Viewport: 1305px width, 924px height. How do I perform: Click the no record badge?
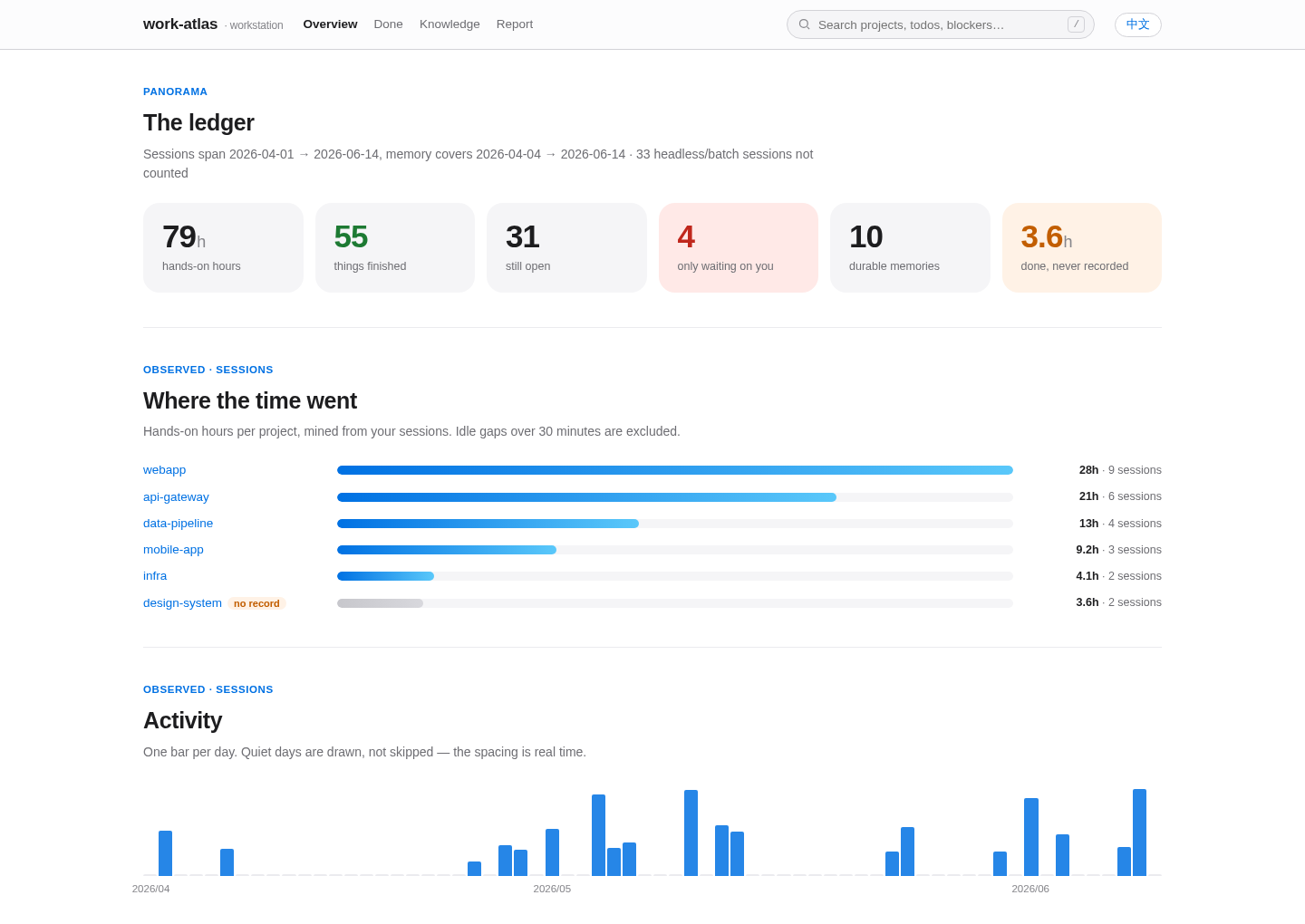point(256,603)
